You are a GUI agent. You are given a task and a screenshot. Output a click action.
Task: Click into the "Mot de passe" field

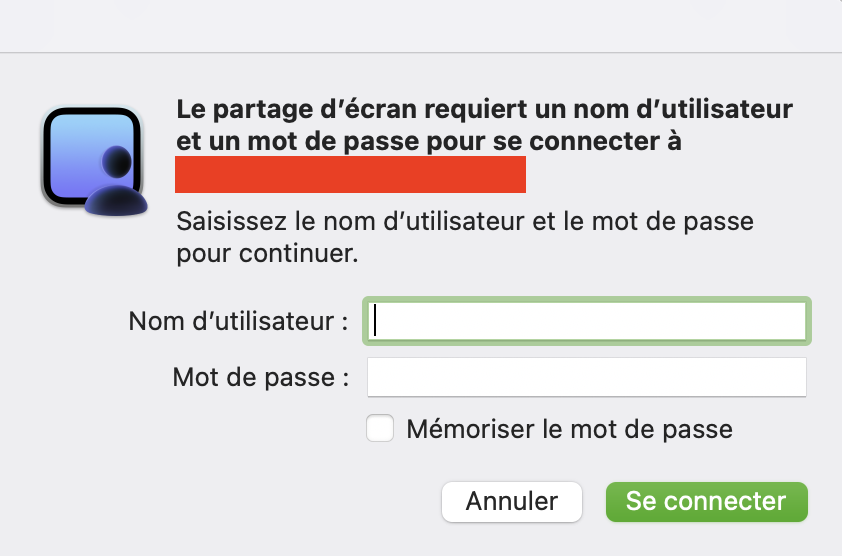pyautogui.click(x=586, y=378)
